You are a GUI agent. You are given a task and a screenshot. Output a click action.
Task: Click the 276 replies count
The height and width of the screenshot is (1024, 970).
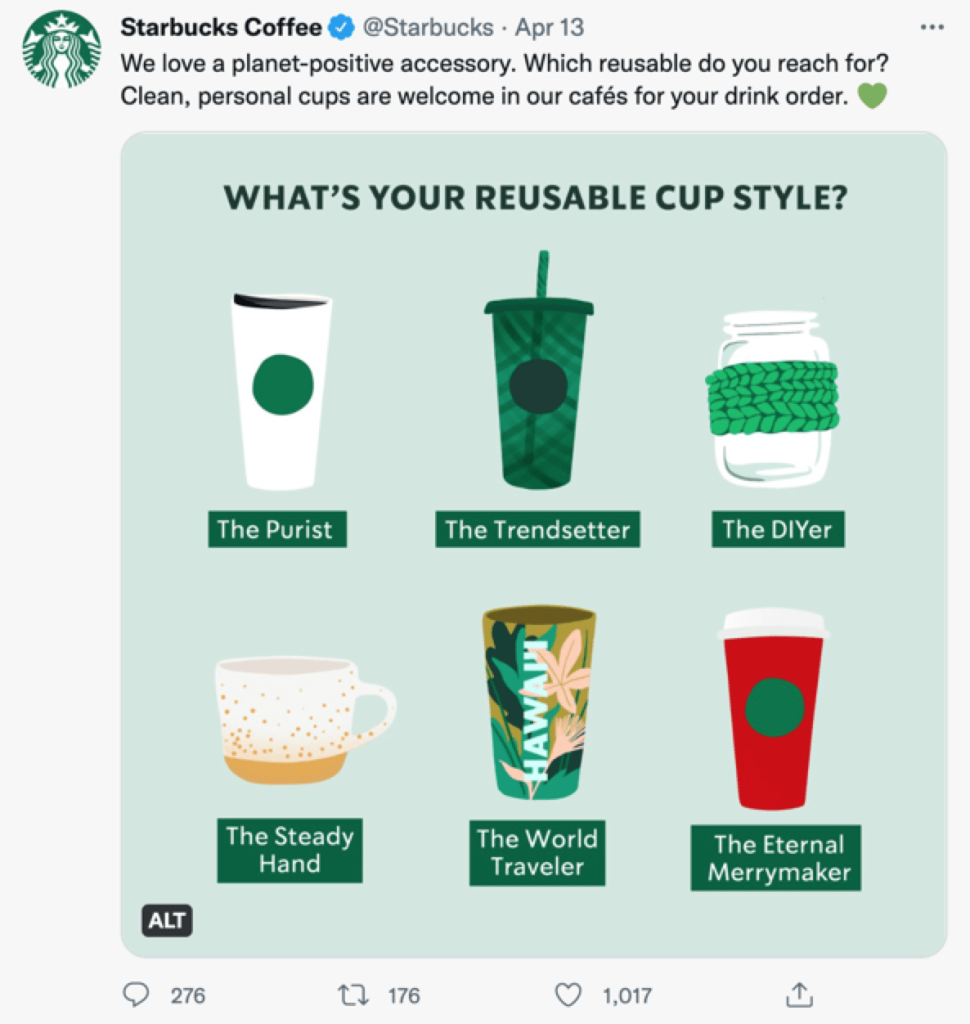click(180, 995)
